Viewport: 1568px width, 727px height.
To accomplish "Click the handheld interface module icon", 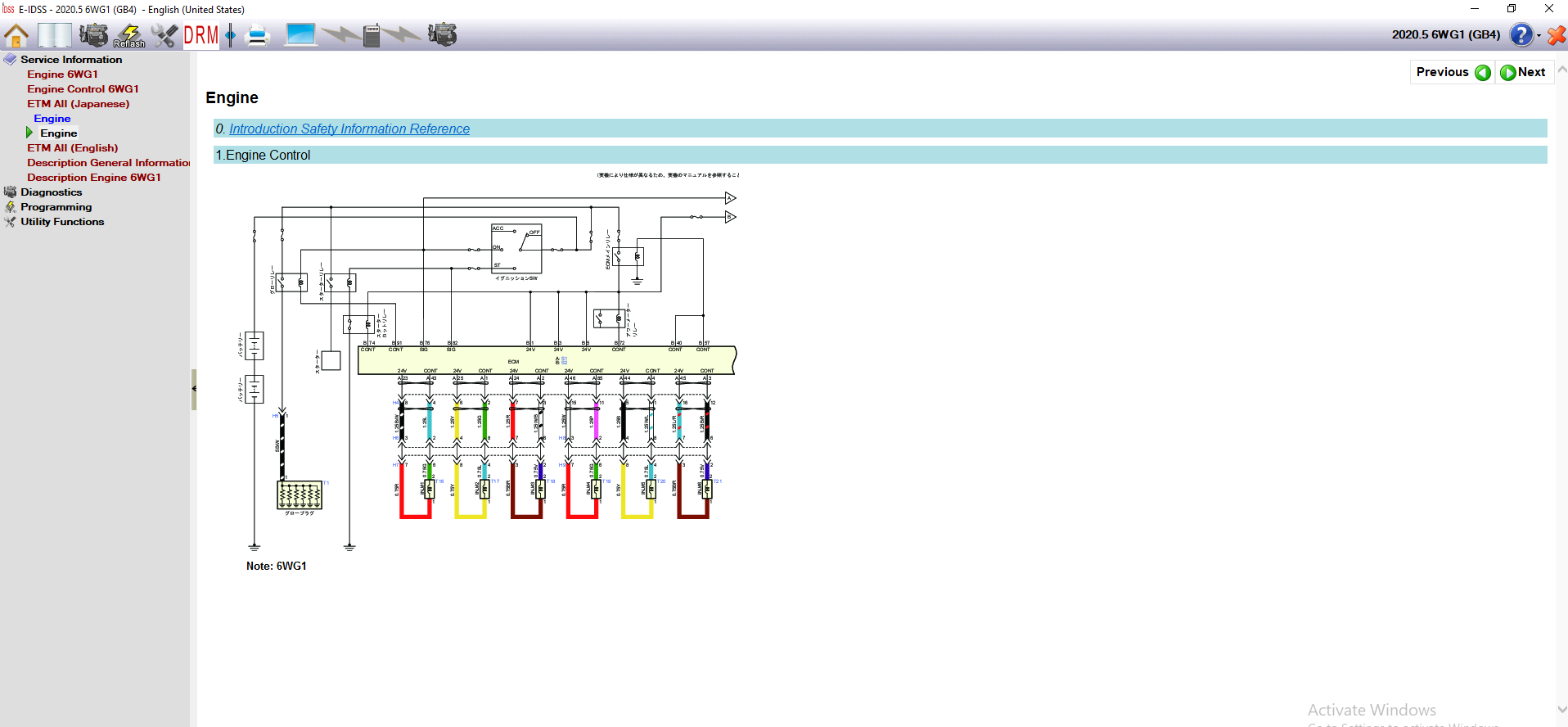I will tap(372, 35).
